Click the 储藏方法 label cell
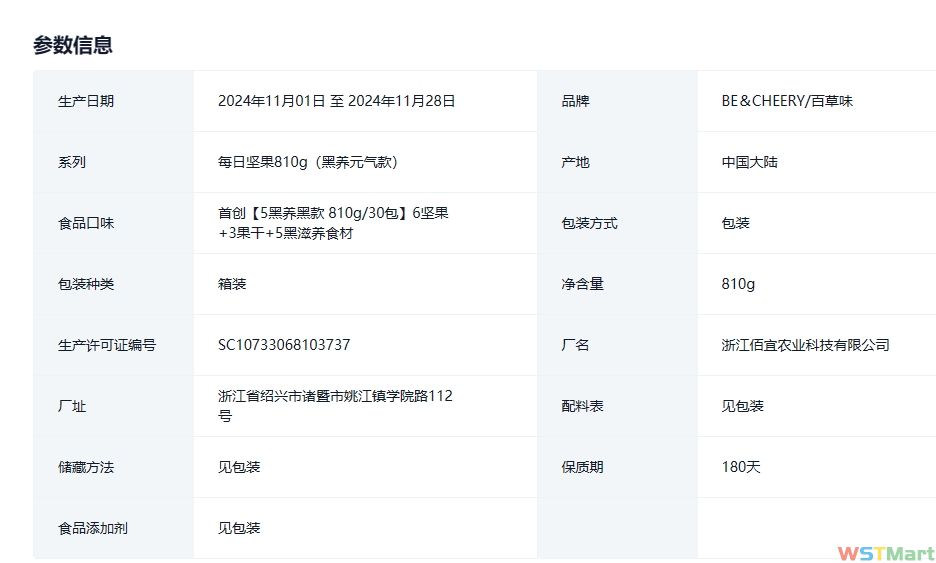Image resolution: width=936 pixels, height=563 pixels. pyautogui.click(x=86, y=467)
